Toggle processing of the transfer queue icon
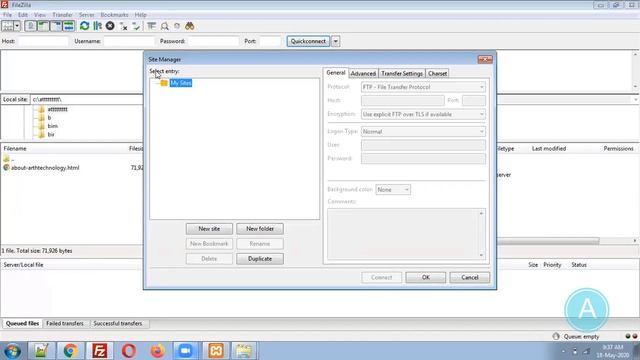This screenshot has height=360, width=640. pyautogui.click(x=97, y=26)
